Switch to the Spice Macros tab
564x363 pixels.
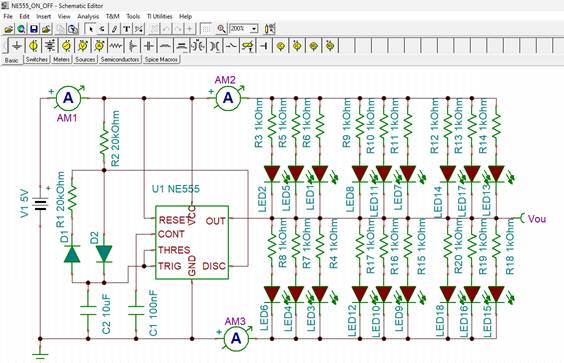coord(161,59)
